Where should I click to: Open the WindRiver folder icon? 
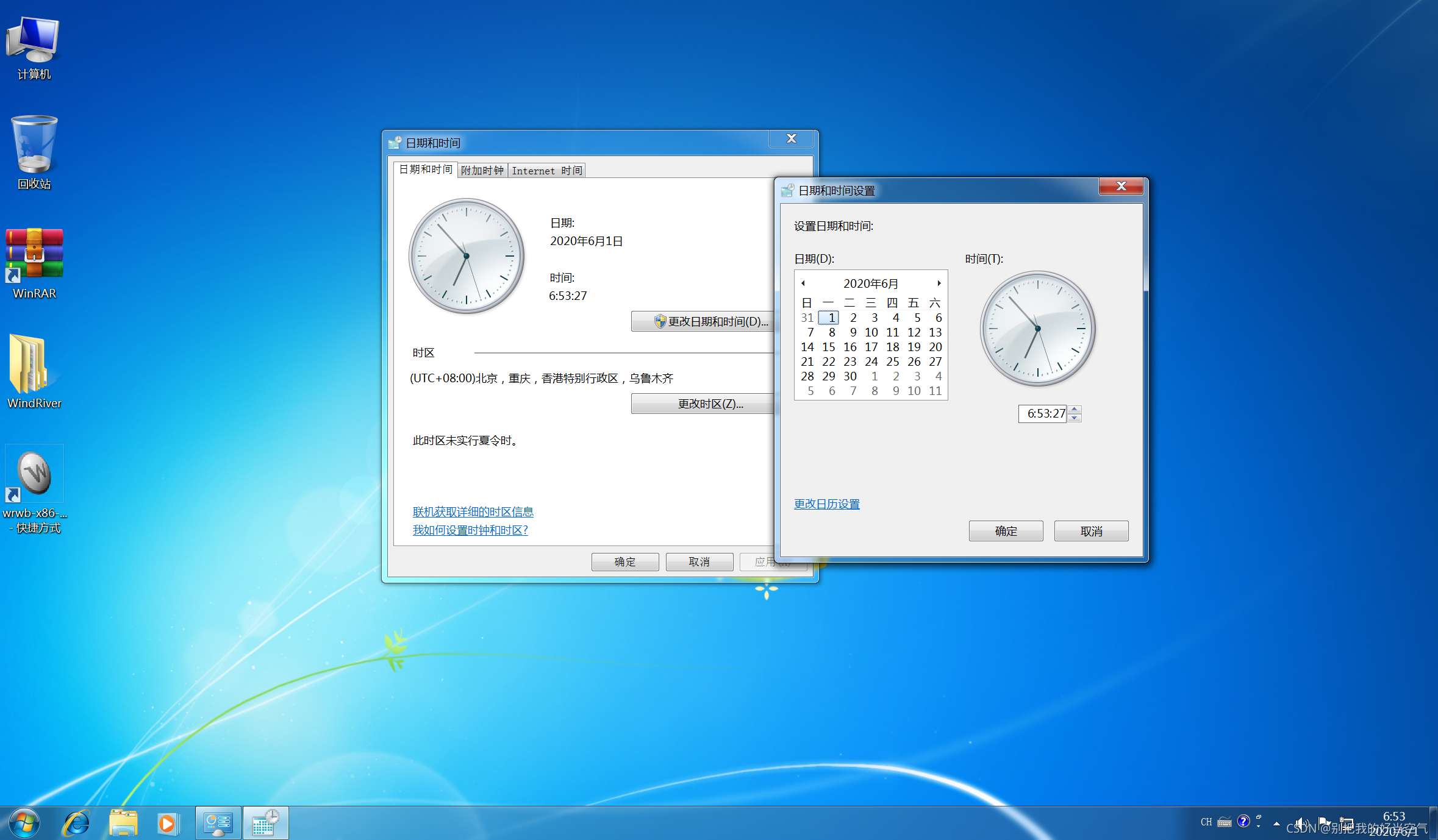click(x=34, y=372)
